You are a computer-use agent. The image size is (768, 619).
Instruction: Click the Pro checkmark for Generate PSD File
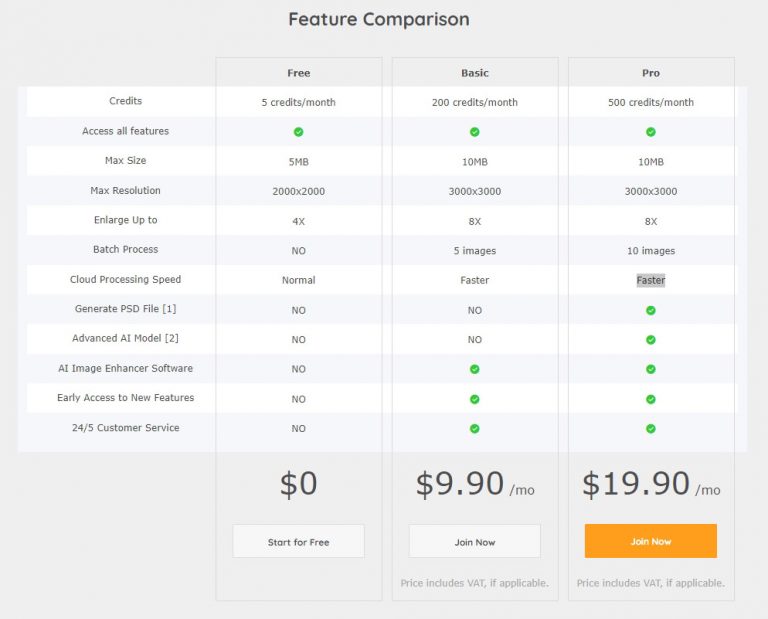(x=651, y=310)
